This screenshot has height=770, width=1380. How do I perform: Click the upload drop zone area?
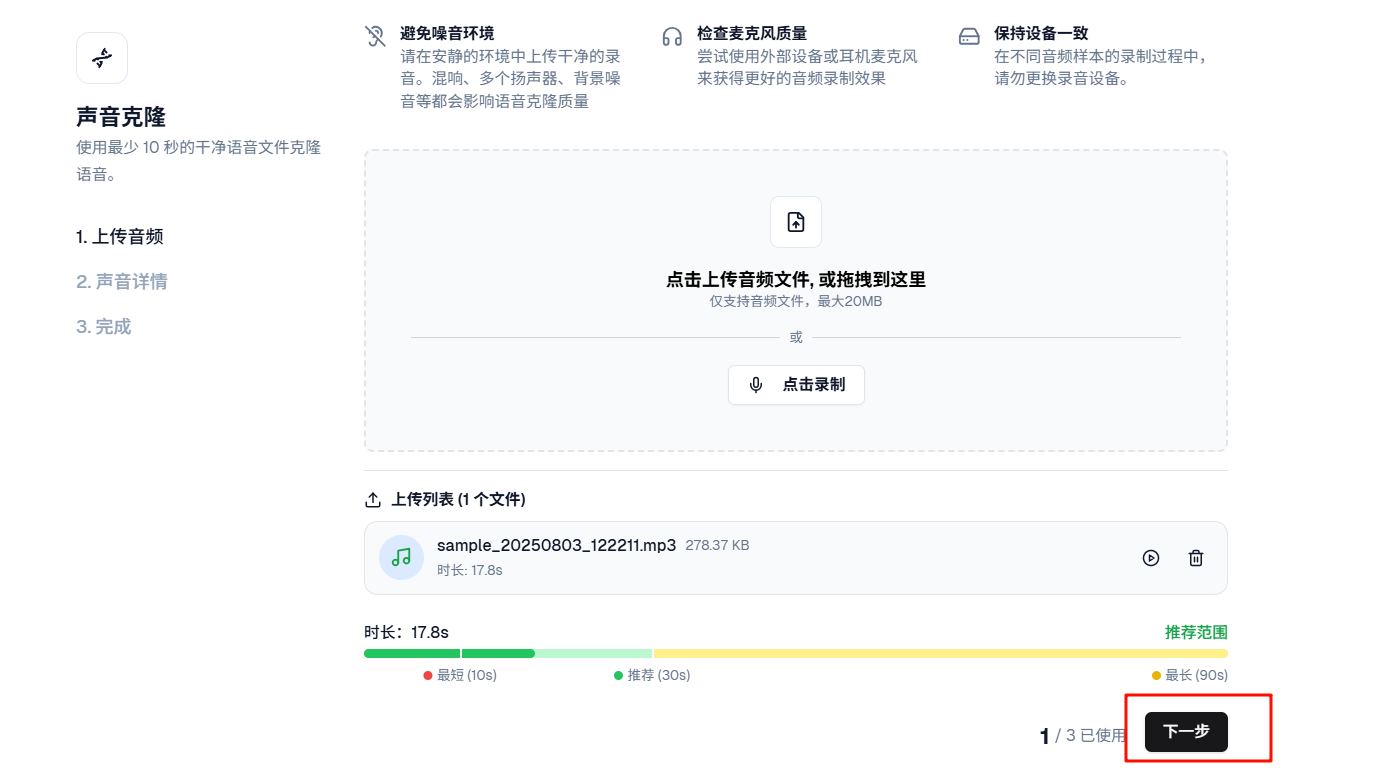tap(796, 299)
